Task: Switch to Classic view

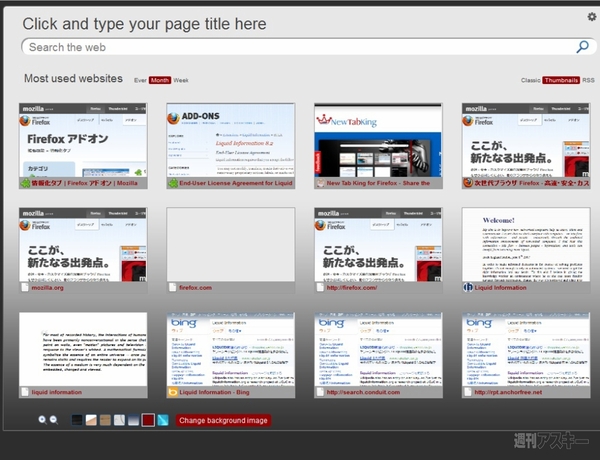Action: point(530,80)
